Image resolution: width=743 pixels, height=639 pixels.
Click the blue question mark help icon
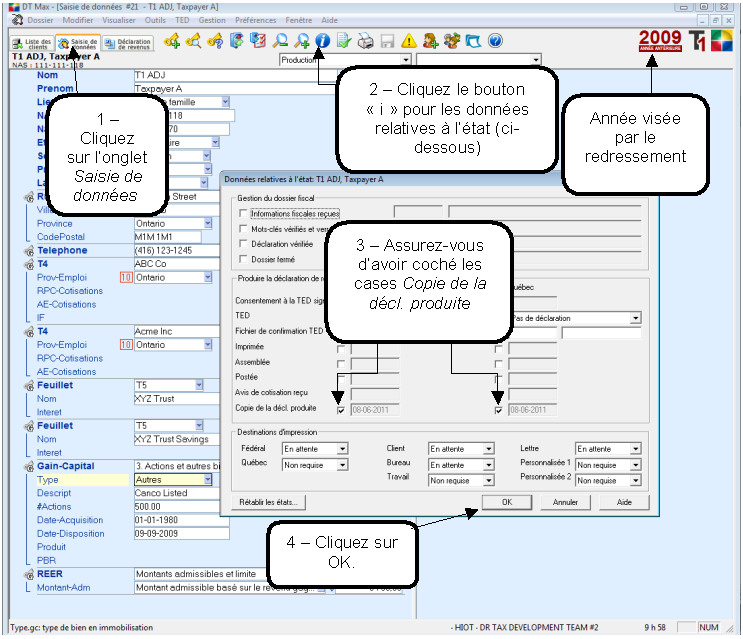[495, 42]
